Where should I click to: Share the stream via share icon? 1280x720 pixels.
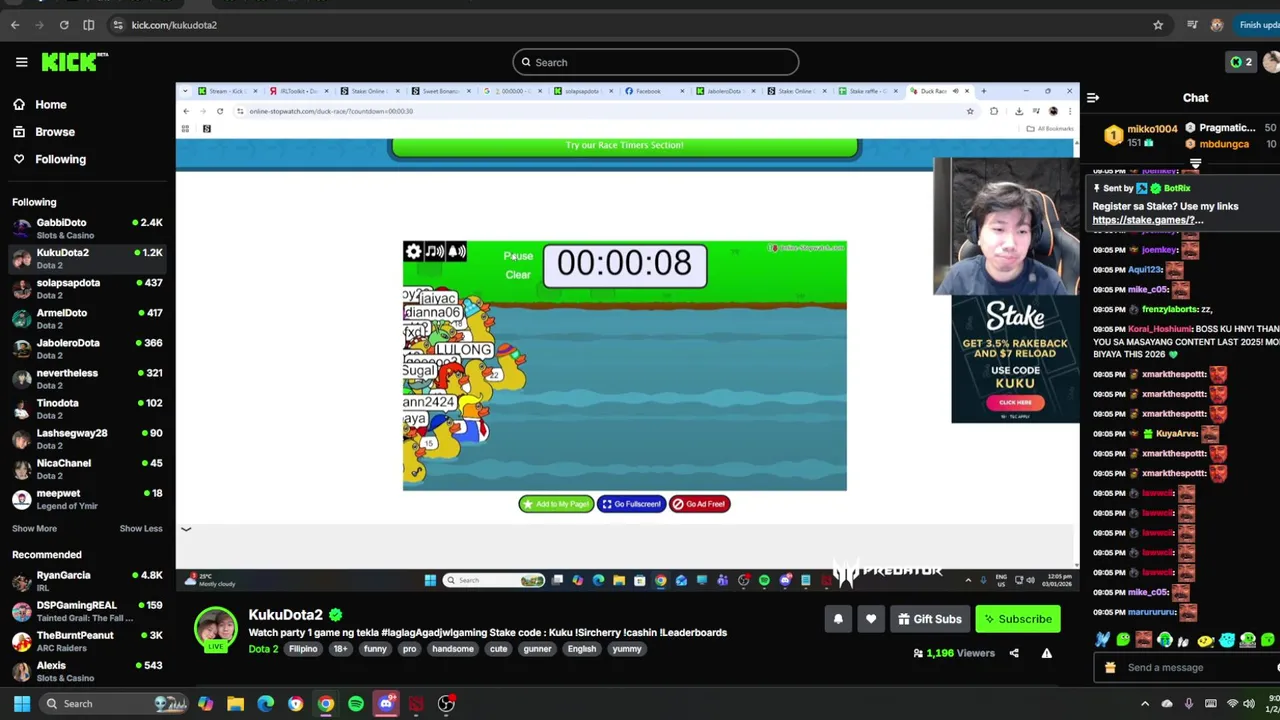click(x=1014, y=653)
